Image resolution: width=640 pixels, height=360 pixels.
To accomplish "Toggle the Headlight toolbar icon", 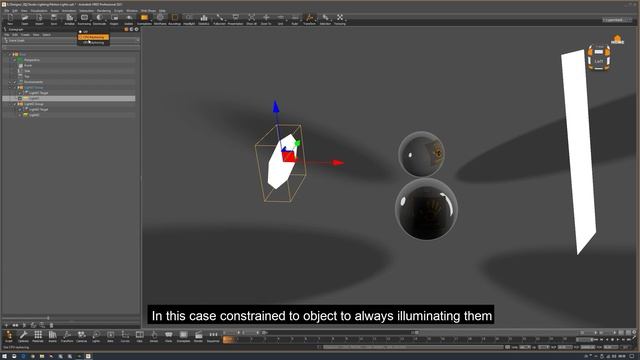I will (189, 19).
